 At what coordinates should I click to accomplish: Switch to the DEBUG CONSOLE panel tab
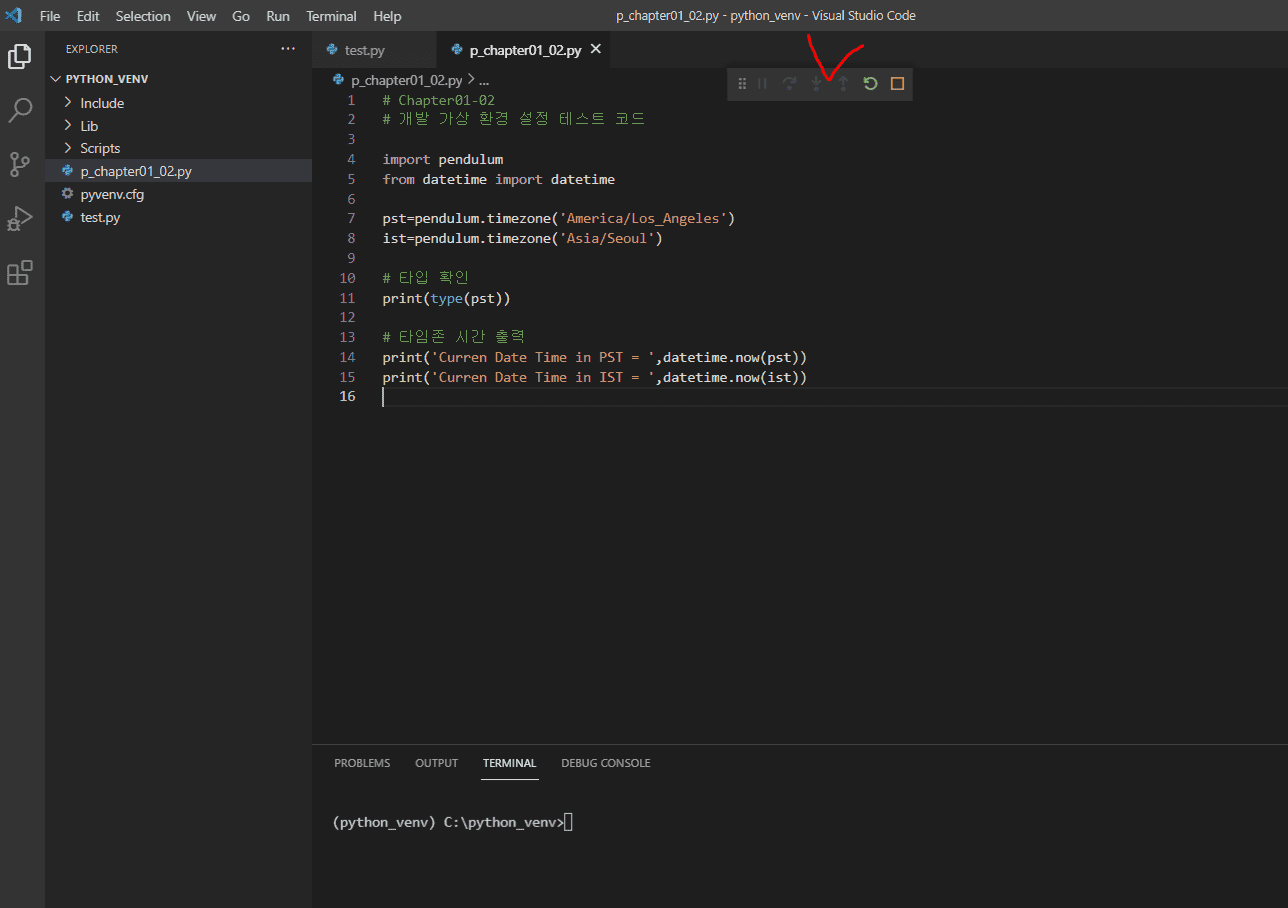pos(605,763)
